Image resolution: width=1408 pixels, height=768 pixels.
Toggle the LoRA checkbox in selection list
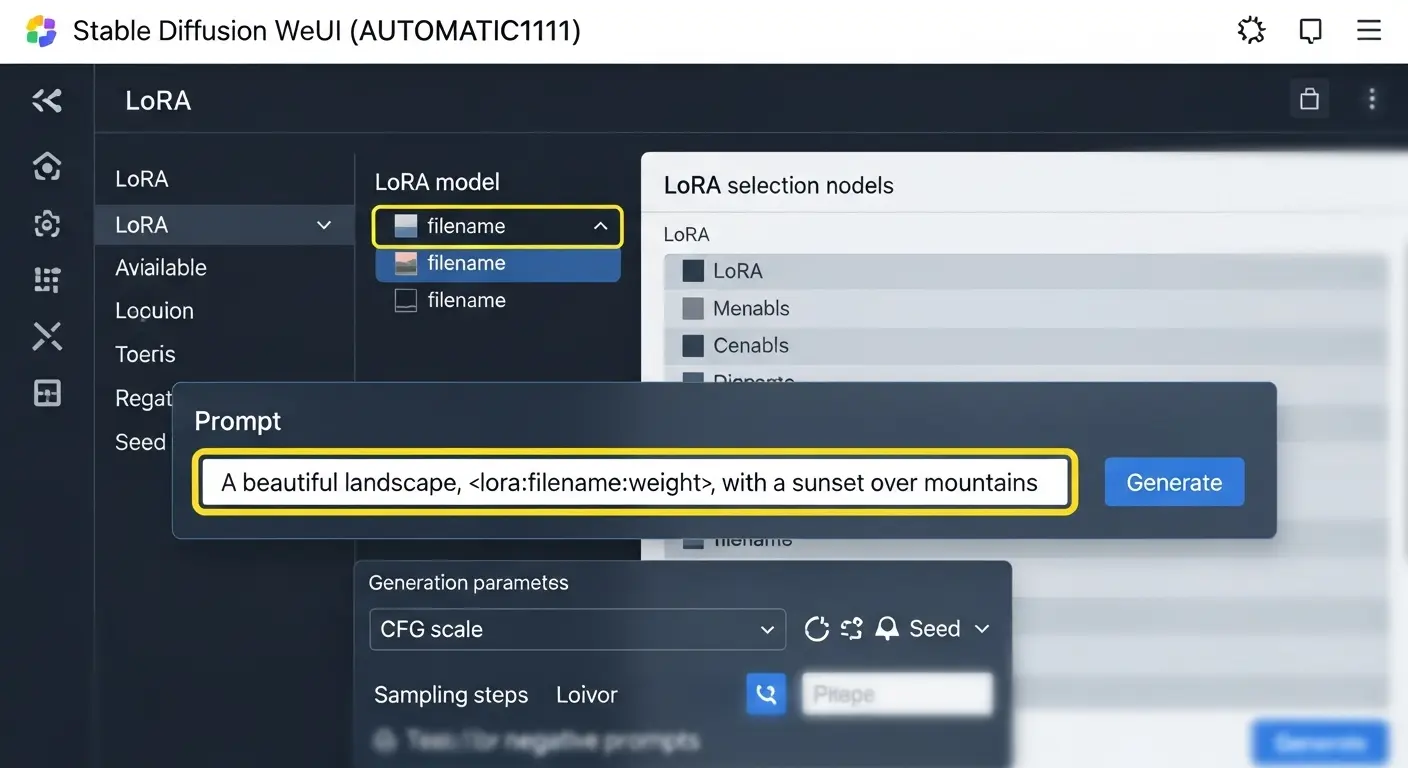[x=693, y=271]
